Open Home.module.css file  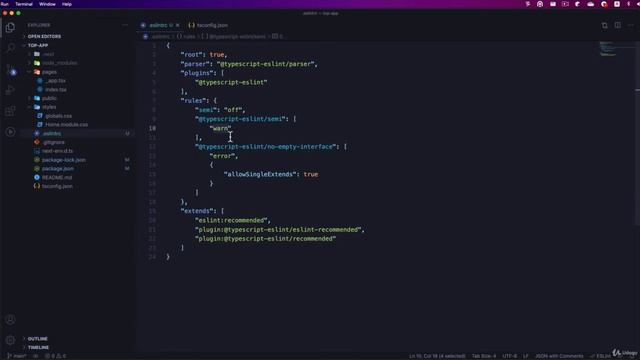(x=66, y=124)
